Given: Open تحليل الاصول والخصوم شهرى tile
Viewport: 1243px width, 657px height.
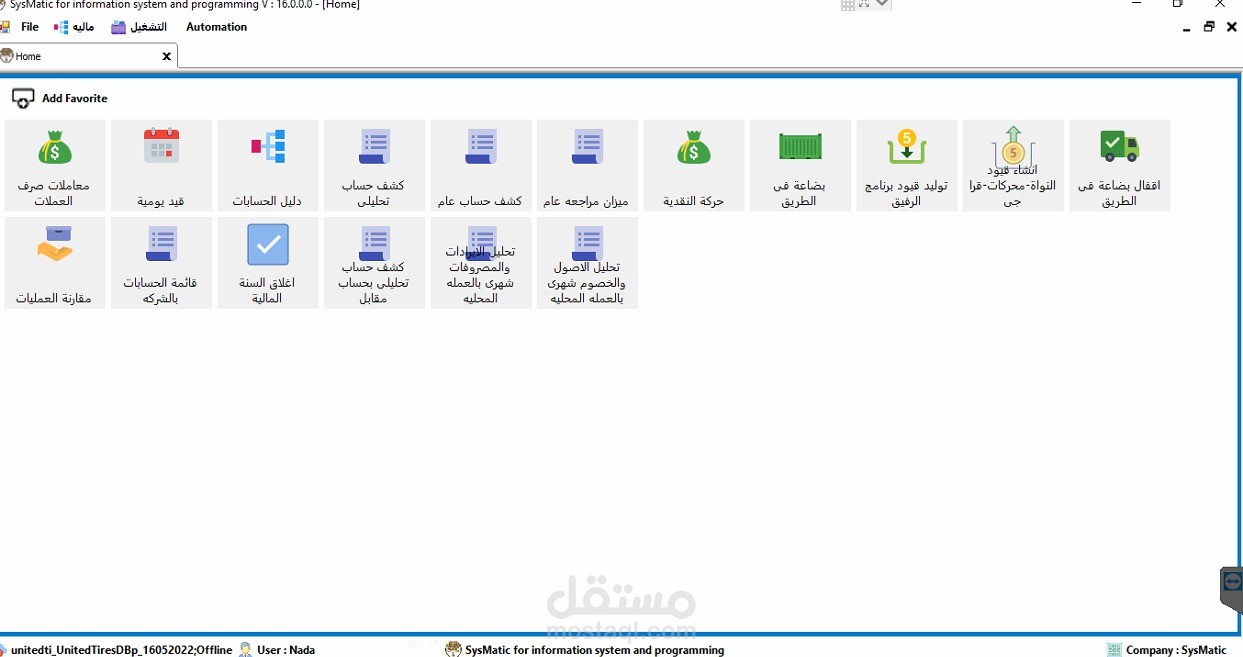Looking at the screenshot, I should [x=587, y=263].
